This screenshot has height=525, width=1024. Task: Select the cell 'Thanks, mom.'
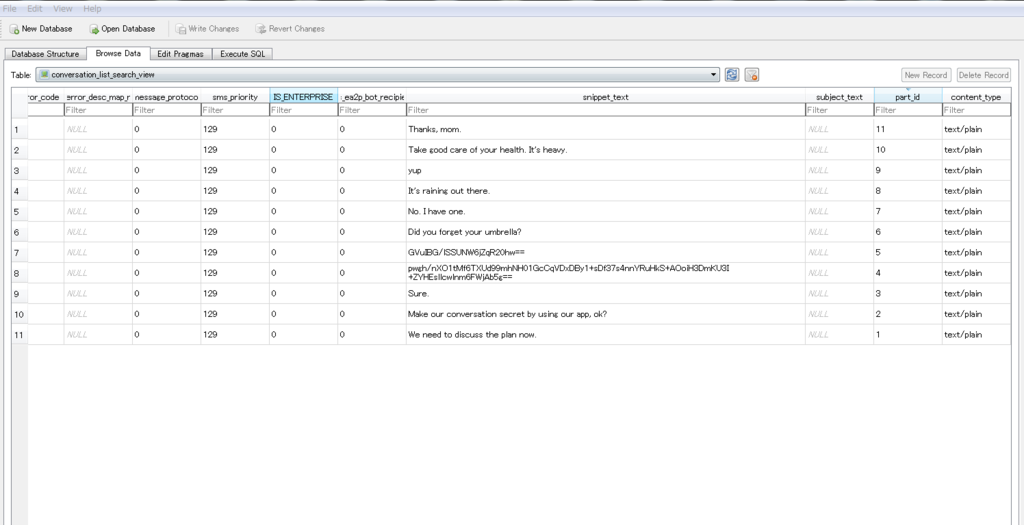(605, 129)
